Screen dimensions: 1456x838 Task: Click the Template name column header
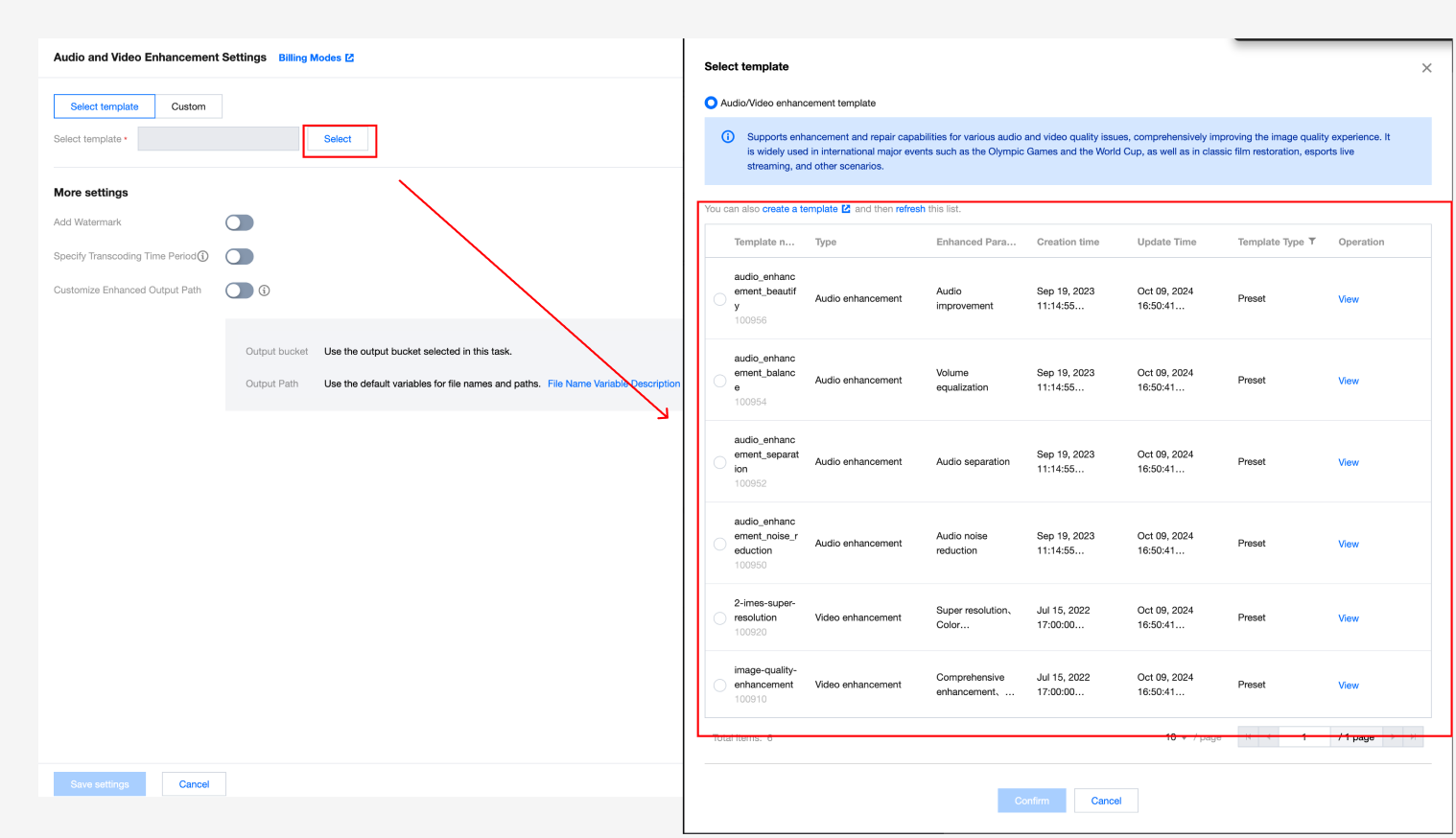pos(764,242)
